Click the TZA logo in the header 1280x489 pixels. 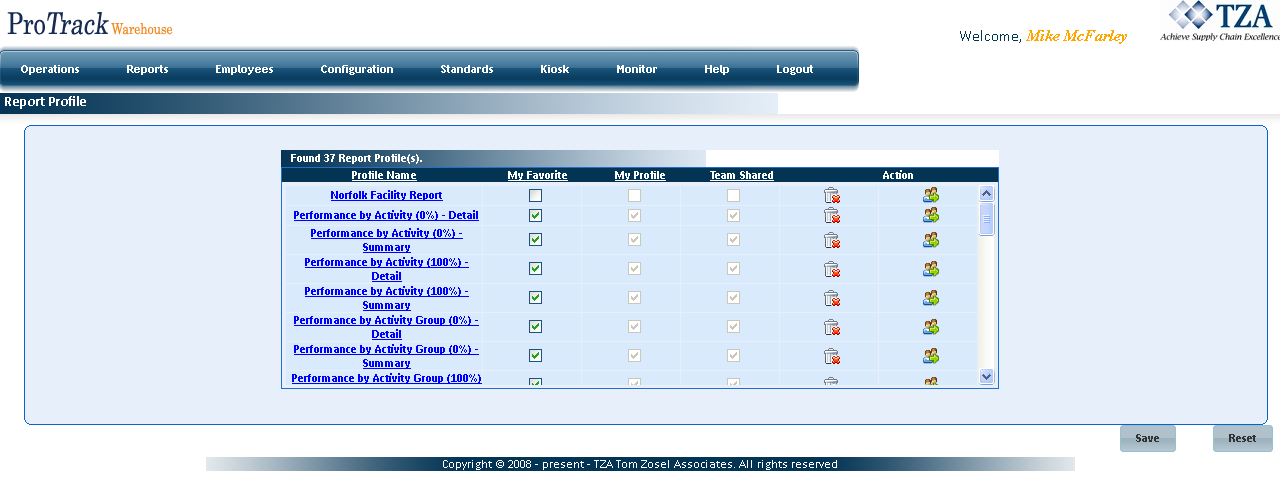(x=1219, y=22)
